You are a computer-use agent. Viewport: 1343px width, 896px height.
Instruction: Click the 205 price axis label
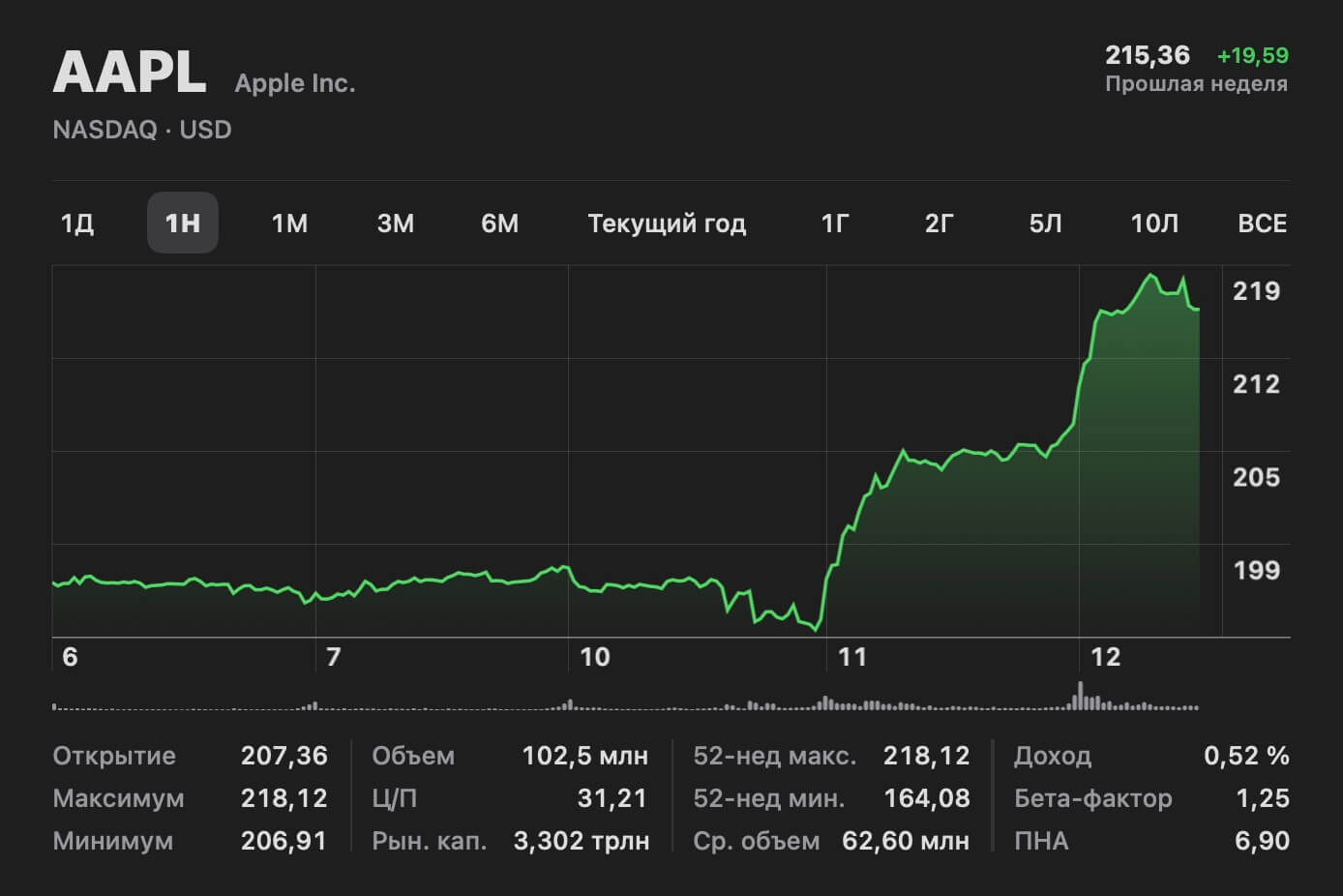point(1256,477)
